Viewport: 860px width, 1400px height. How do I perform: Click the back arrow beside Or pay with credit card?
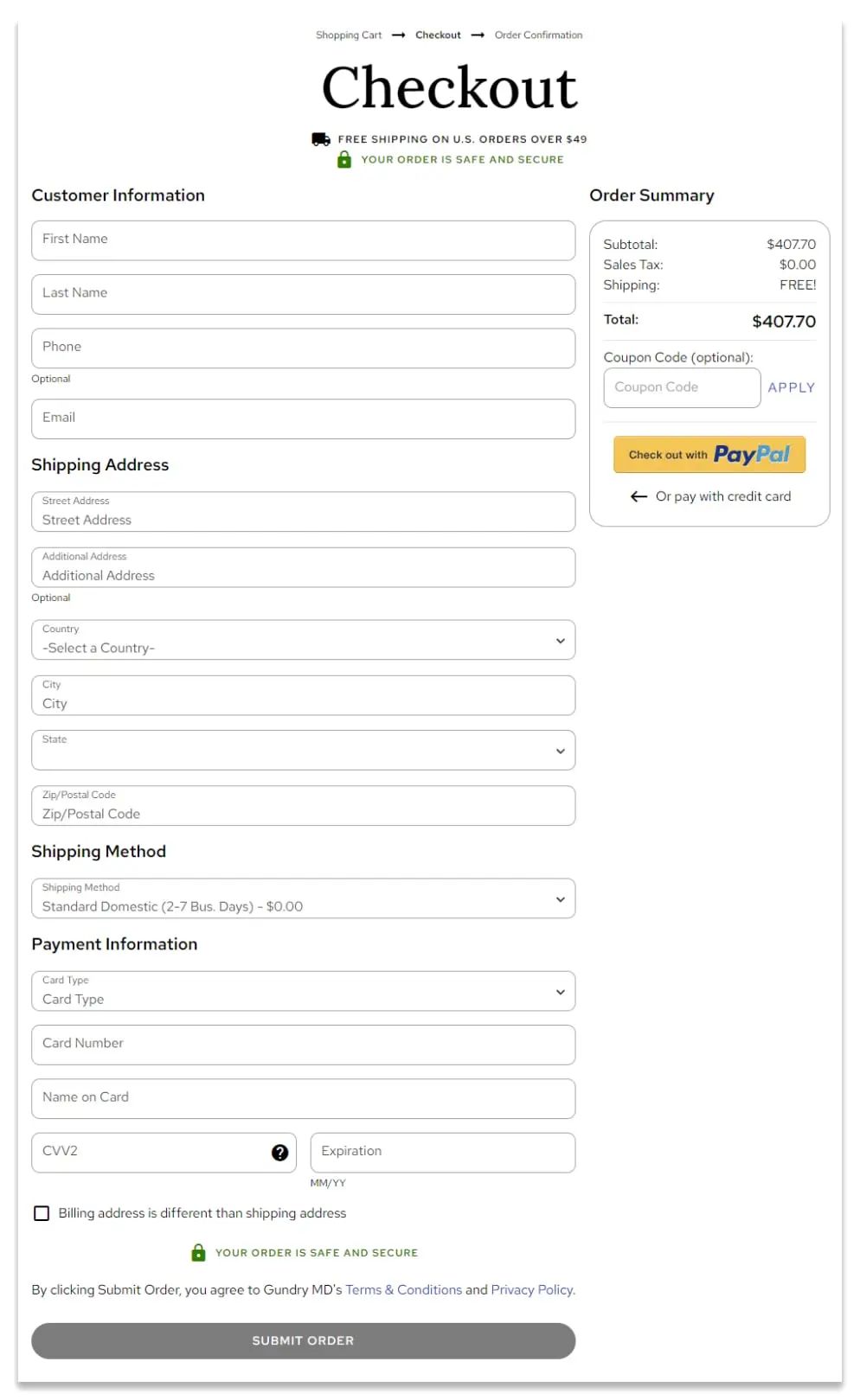point(639,497)
